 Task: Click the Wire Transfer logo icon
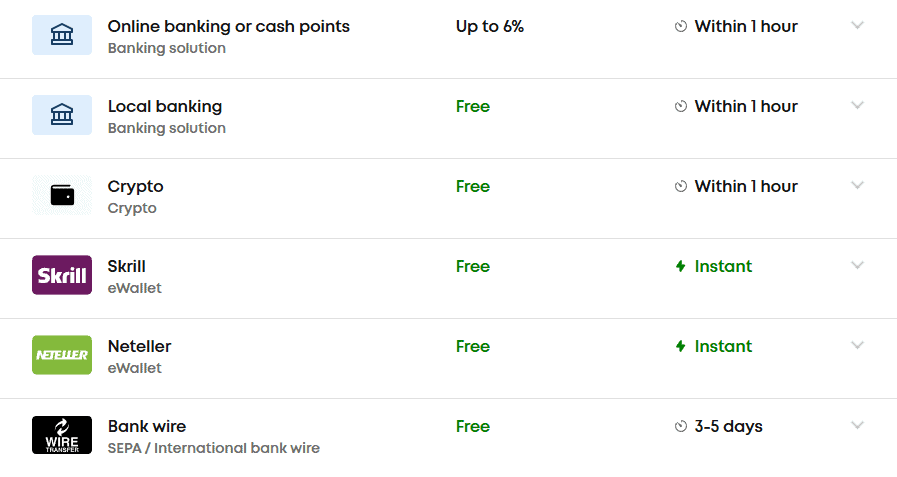click(62, 435)
